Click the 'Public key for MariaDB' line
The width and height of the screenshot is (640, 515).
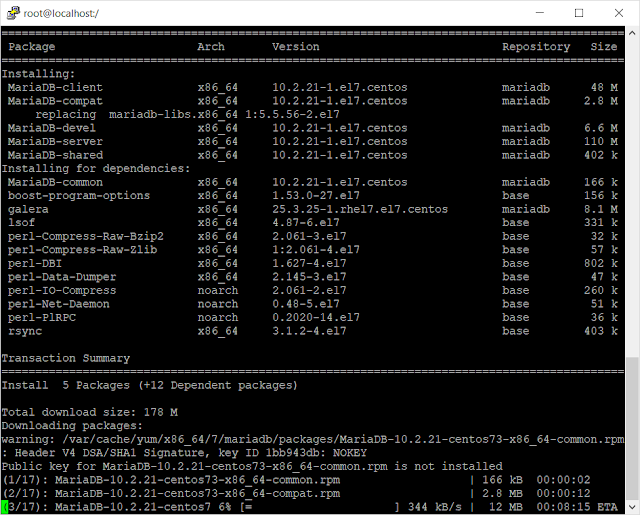tap(252, 466)
